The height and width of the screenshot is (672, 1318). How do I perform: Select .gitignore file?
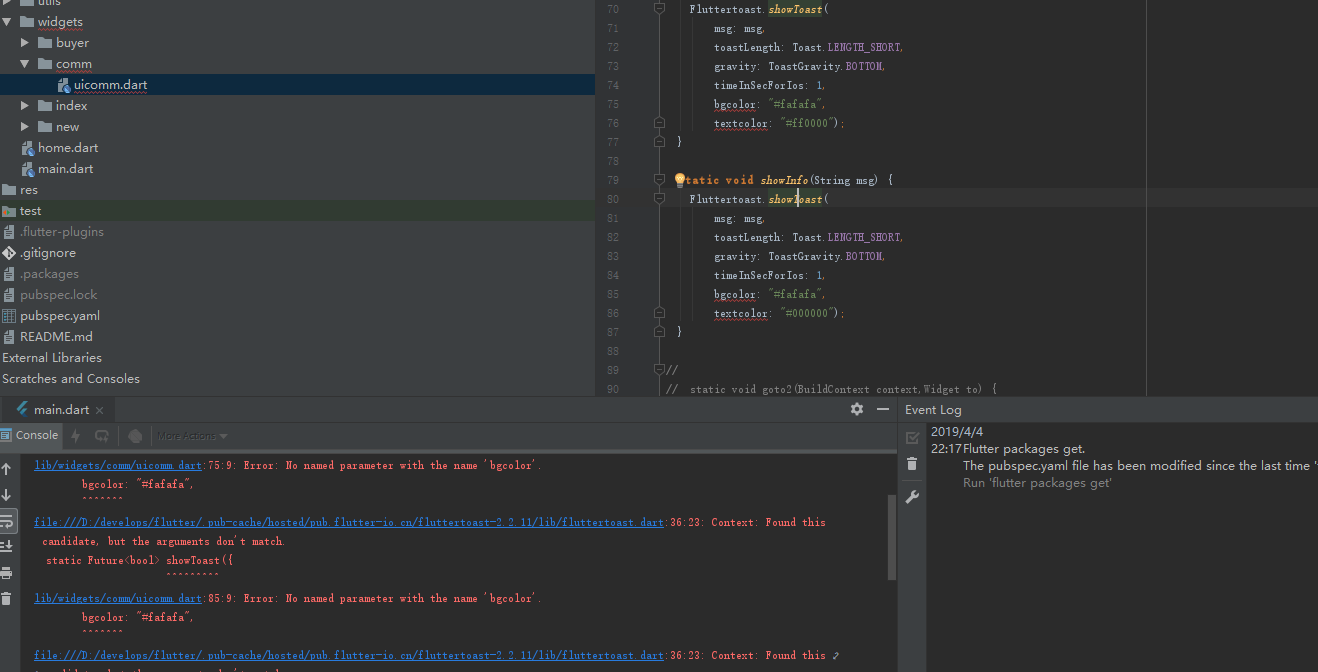point(48,253)
